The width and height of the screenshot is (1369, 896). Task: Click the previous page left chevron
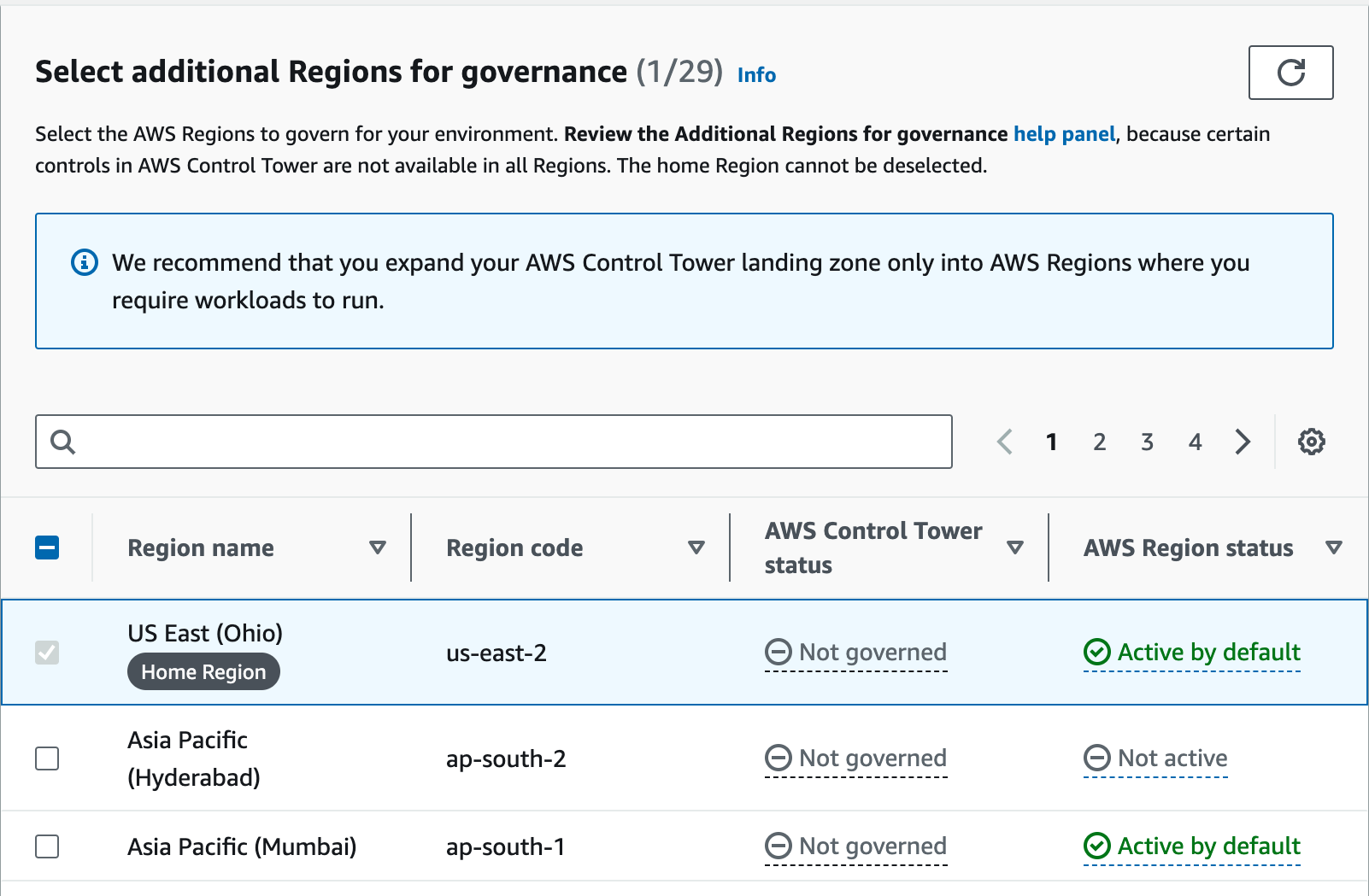tap(1004, 442)
